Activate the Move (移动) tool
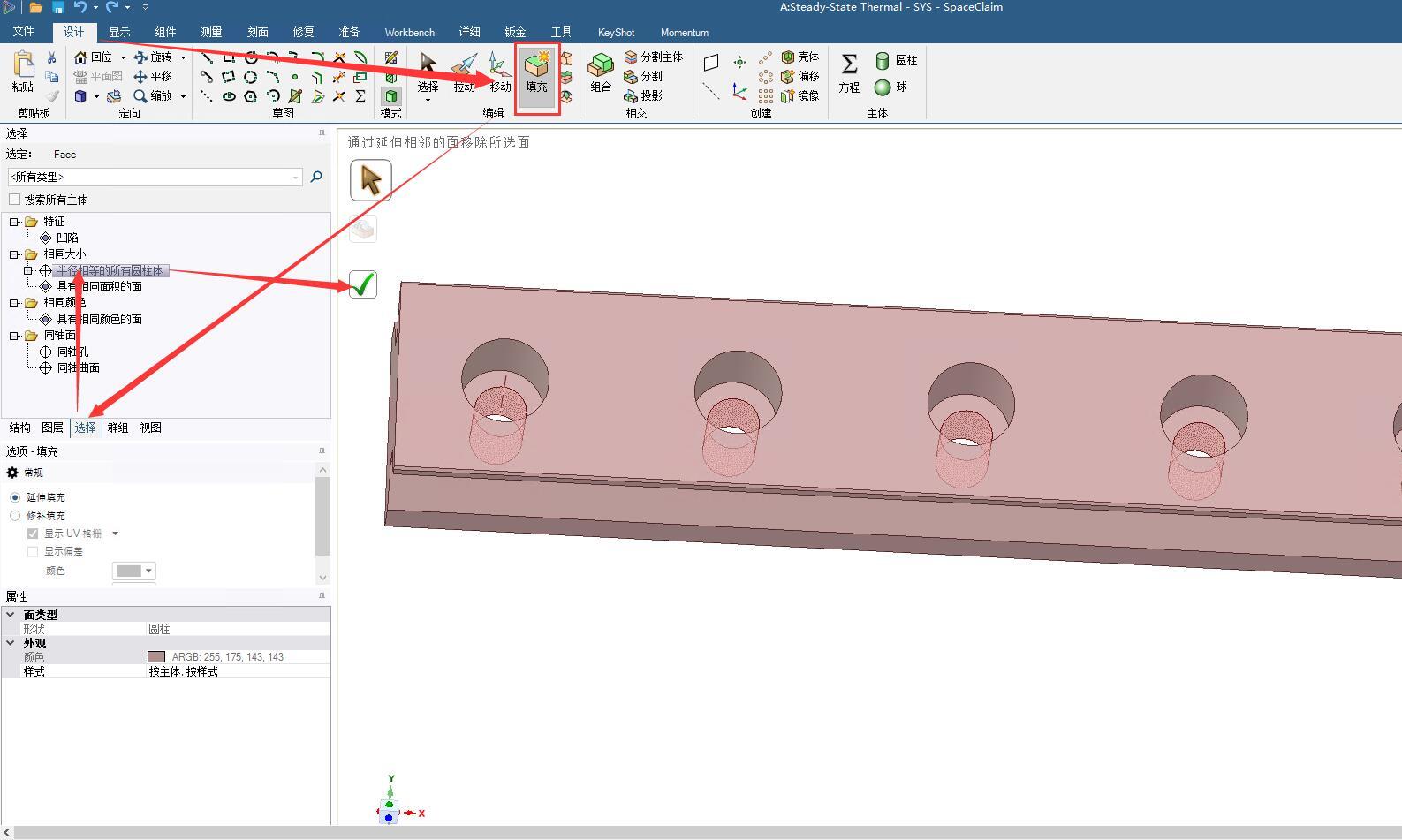 (x=500, y=72)
